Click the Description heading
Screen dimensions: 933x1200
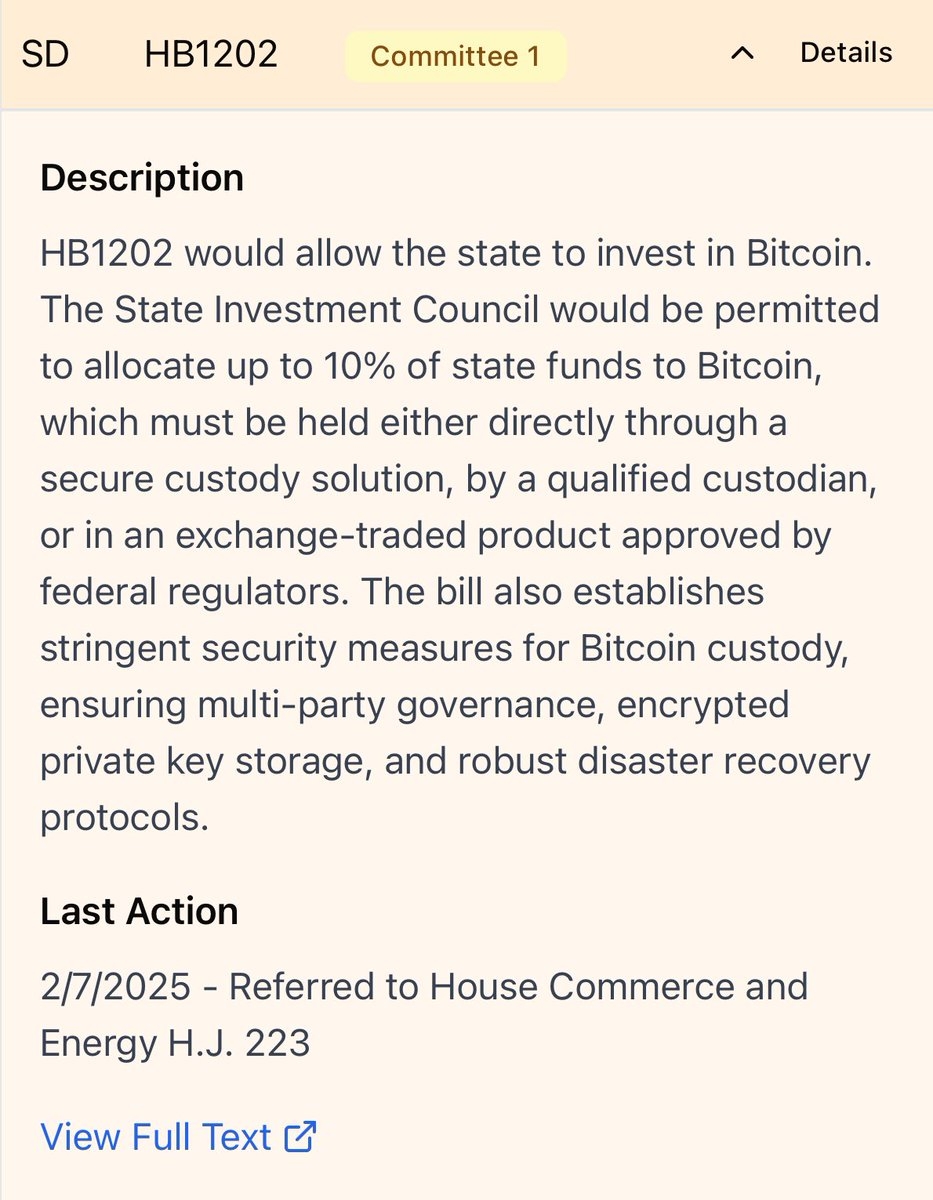click(x=142, y=178)
